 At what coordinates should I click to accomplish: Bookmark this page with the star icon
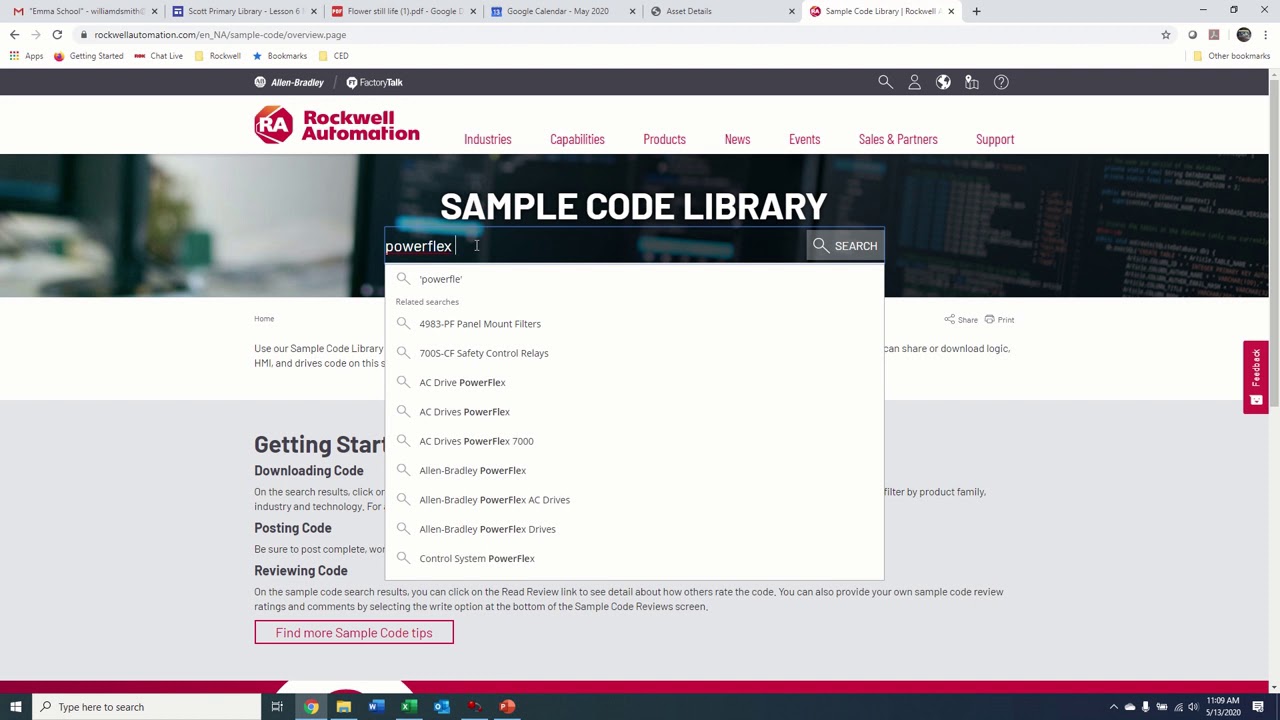click(1166, 35)
